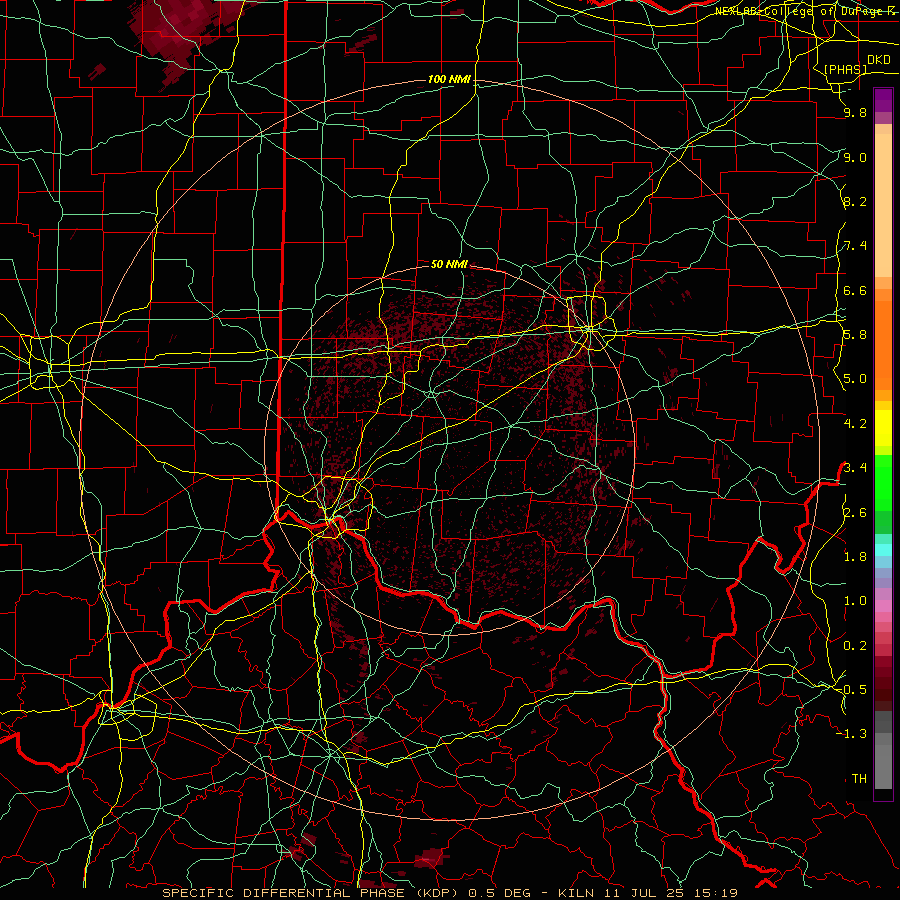Screen dimensions: 900x900
Task: Click the 5.0 scale value
Action: pos(855,379)
